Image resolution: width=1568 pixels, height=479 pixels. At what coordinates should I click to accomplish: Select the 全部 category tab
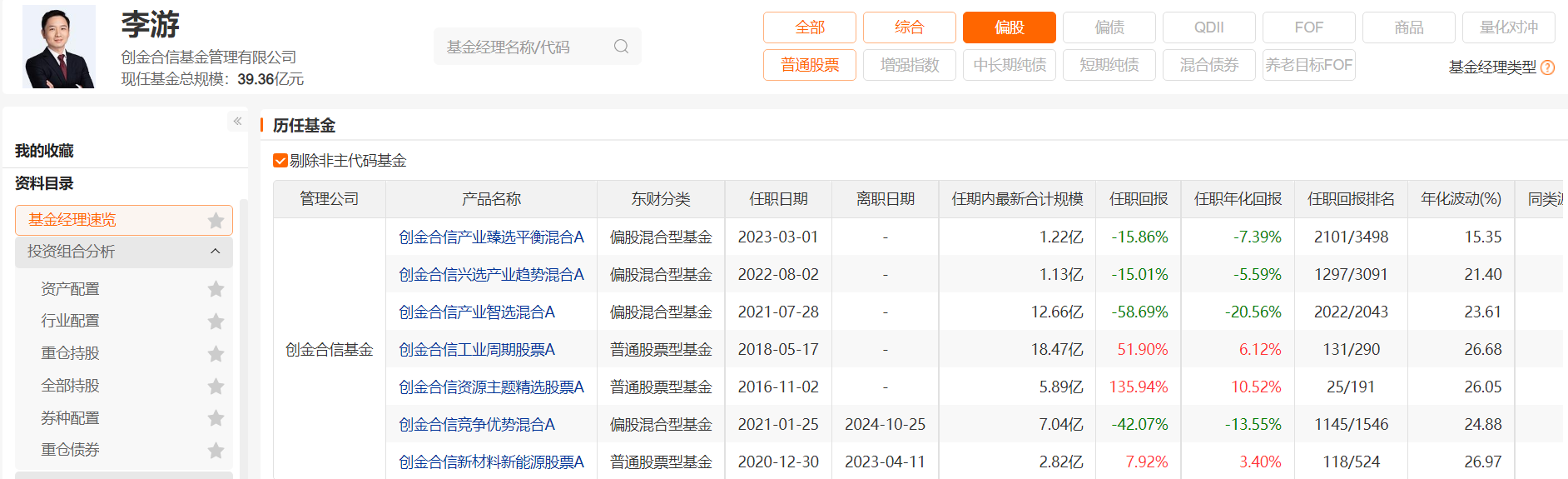click(x=809, y=27)
